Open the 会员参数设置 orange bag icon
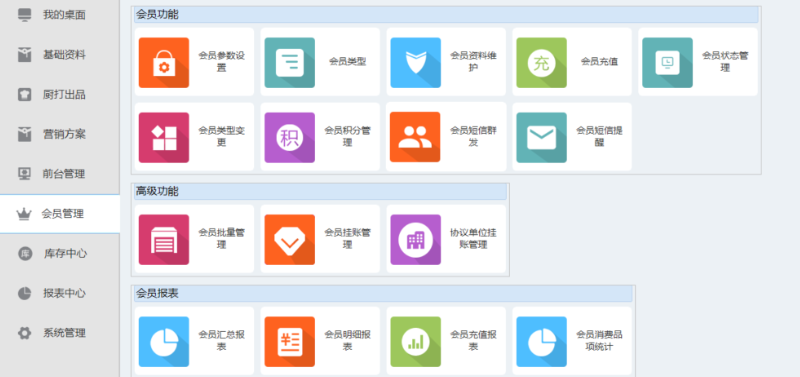The image size is (800, 377). point(164,62)
